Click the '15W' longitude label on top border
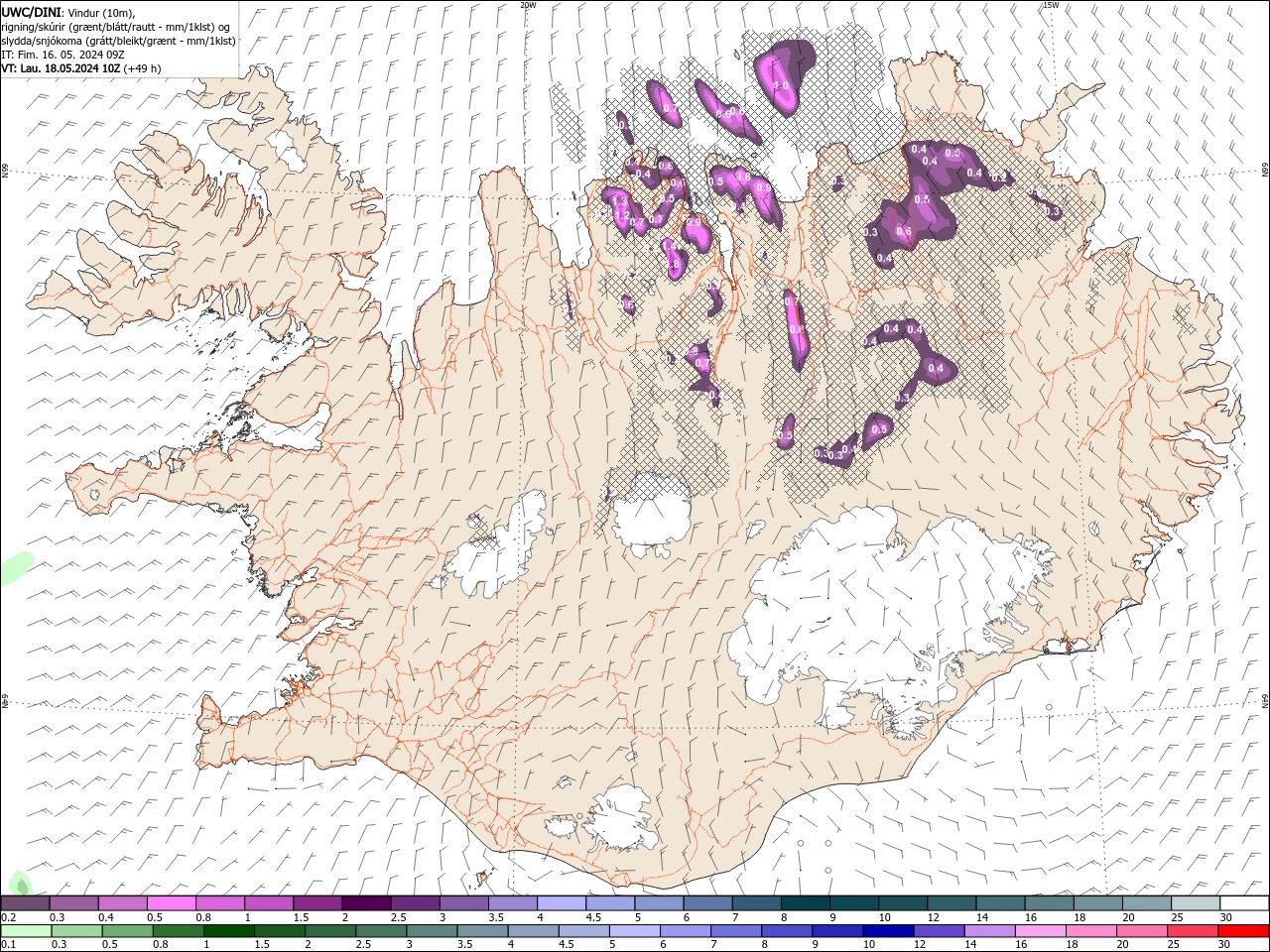Screen dimensions: 1270x952 (1051, 5)
